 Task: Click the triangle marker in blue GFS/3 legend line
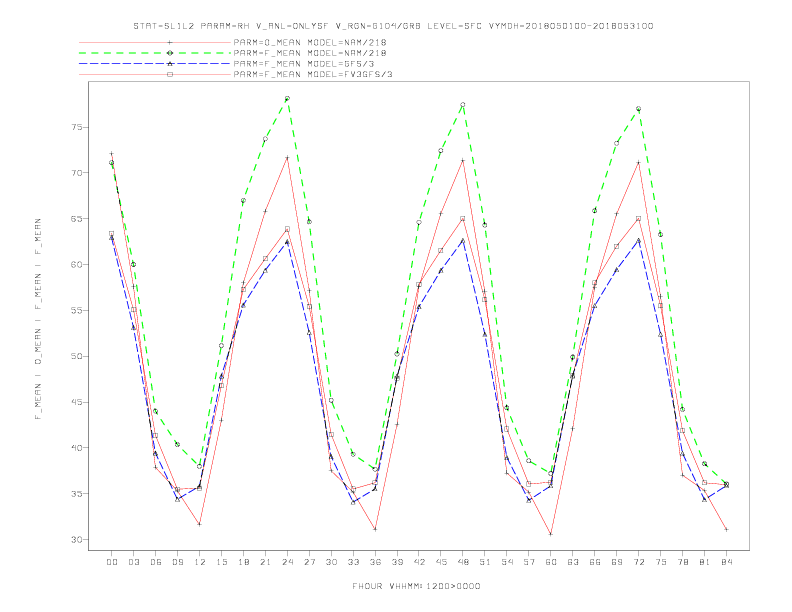(170, 64)
